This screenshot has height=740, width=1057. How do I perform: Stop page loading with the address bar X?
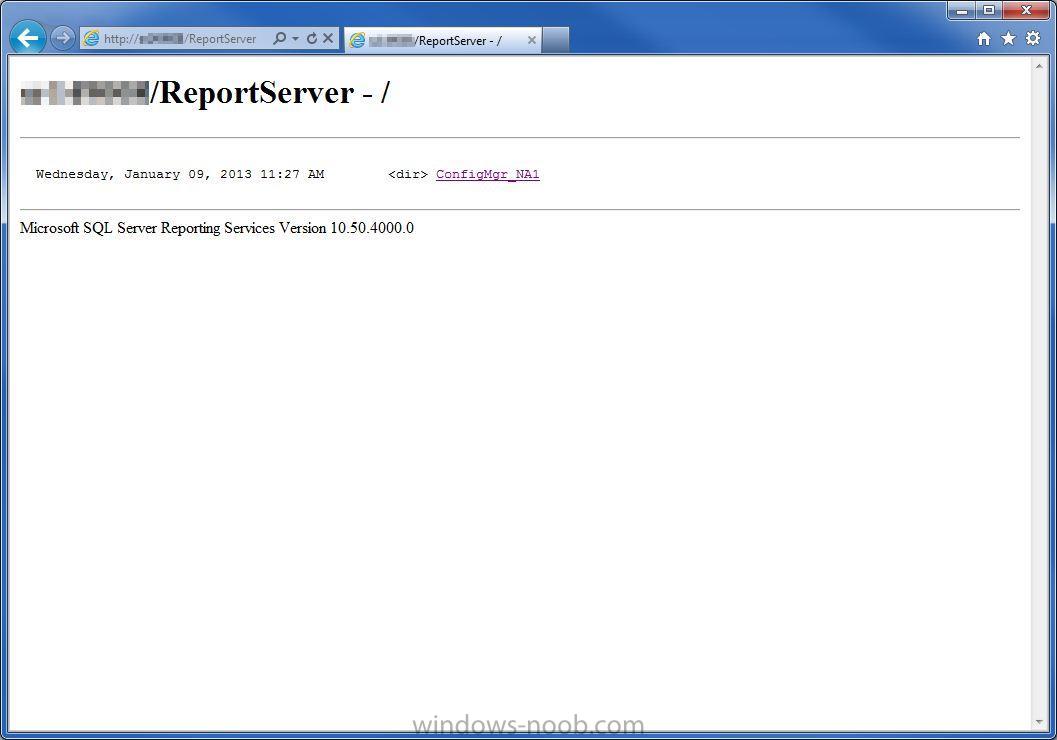(328, 38)
